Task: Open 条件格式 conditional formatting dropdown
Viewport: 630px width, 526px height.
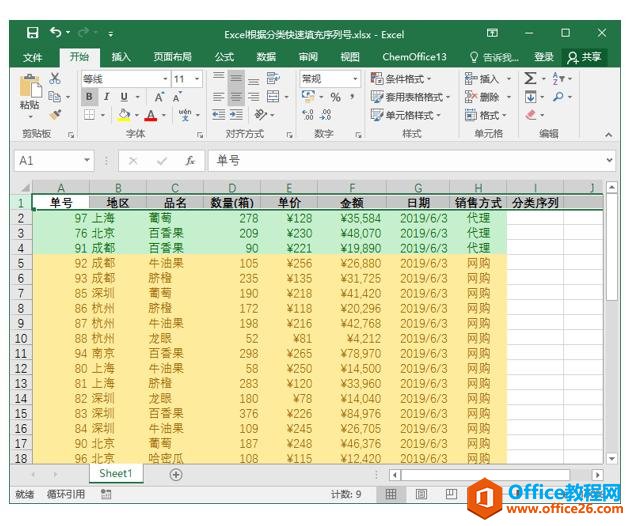Action: point(401,79)
